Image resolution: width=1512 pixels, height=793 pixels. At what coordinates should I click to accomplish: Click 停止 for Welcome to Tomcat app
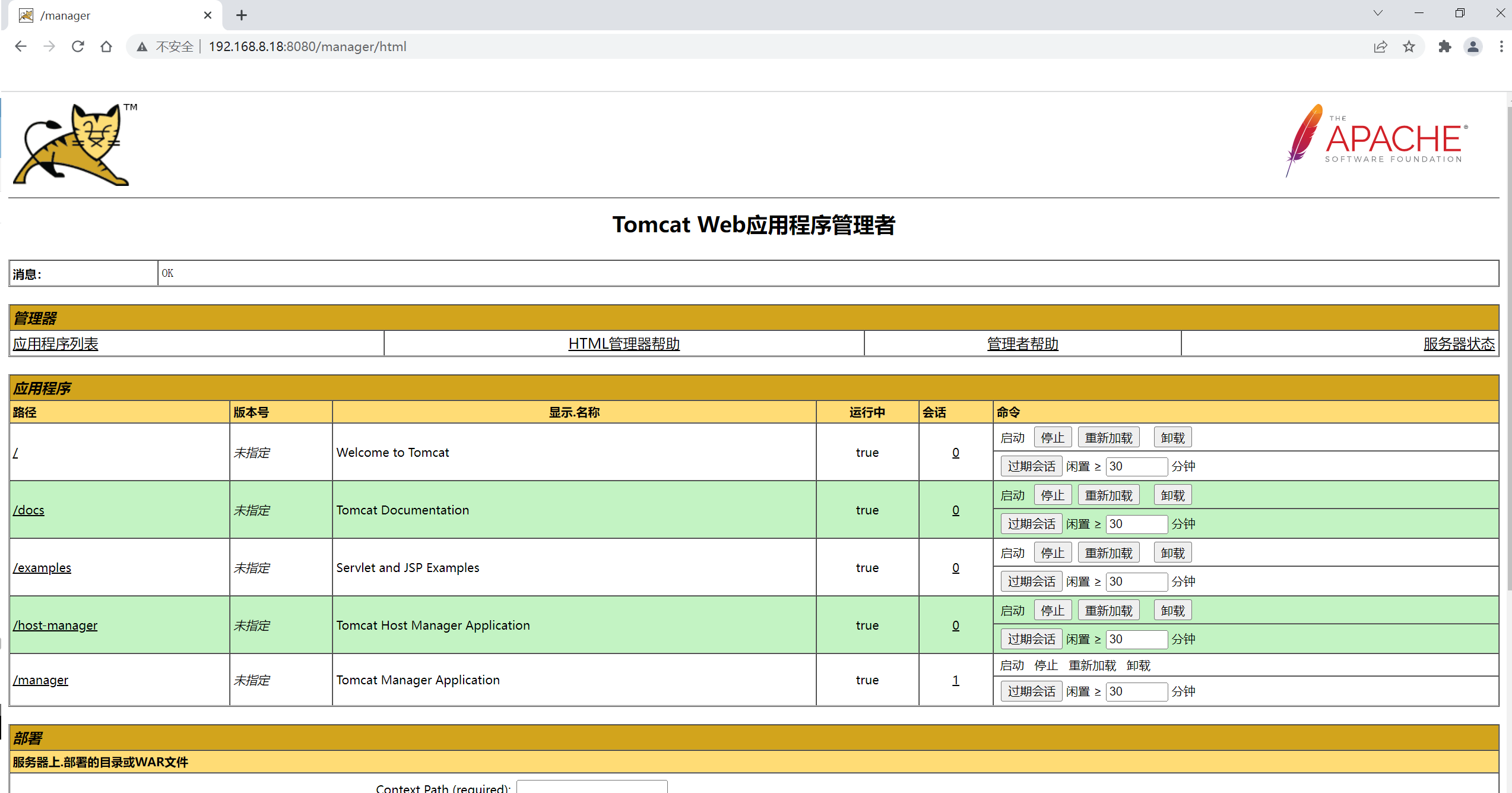1053,438
